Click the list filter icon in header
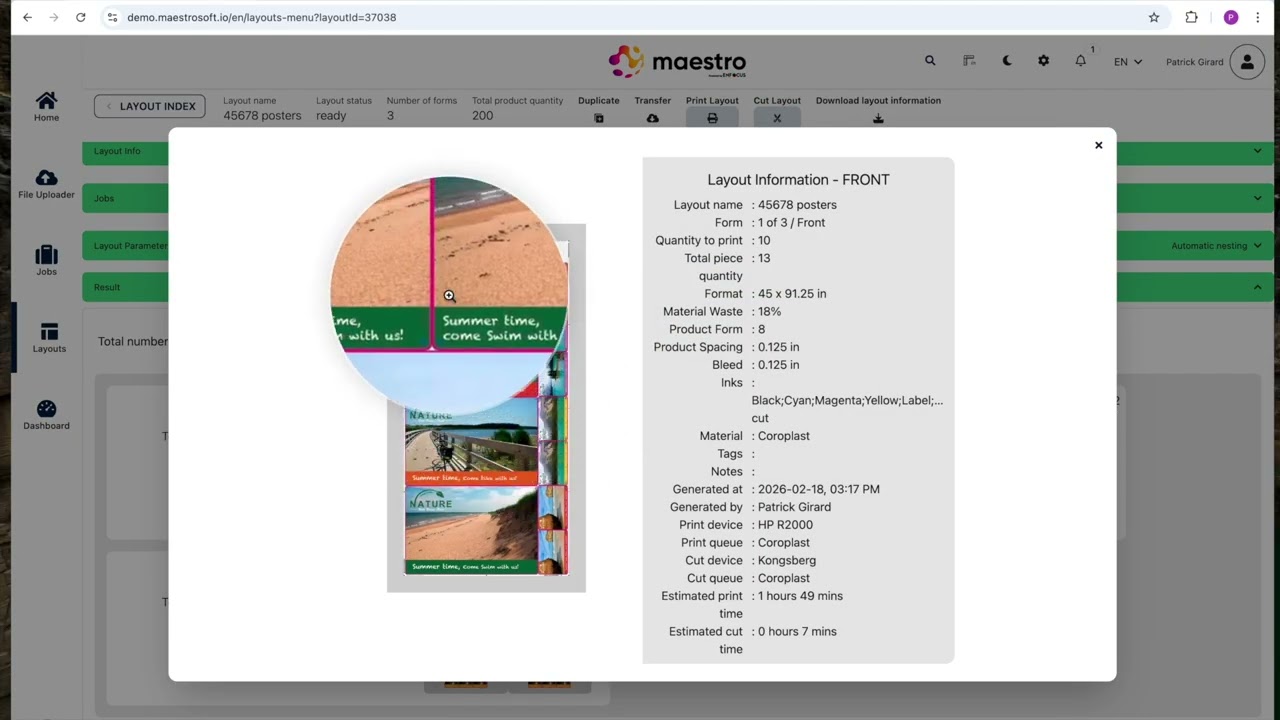Viewport: 1280px width, 720px height. click(969, 61)
